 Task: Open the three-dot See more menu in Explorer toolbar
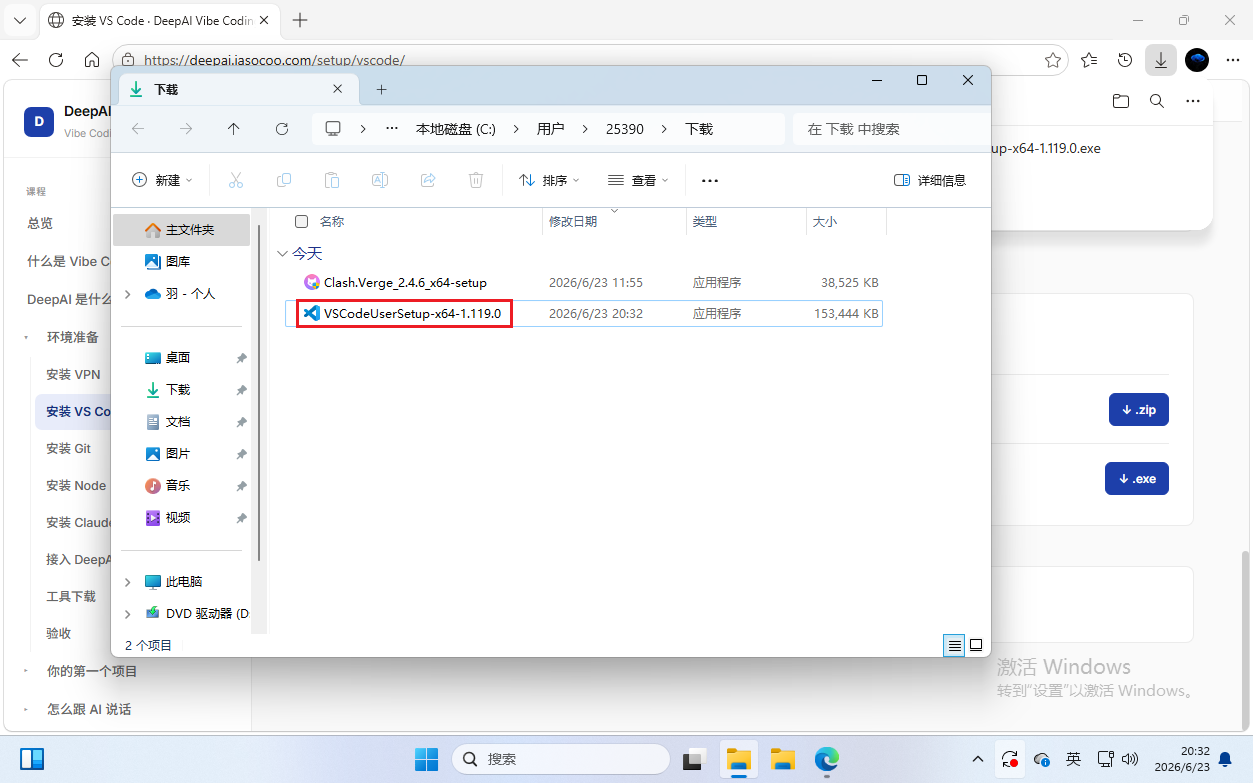(x=710, y=180)
